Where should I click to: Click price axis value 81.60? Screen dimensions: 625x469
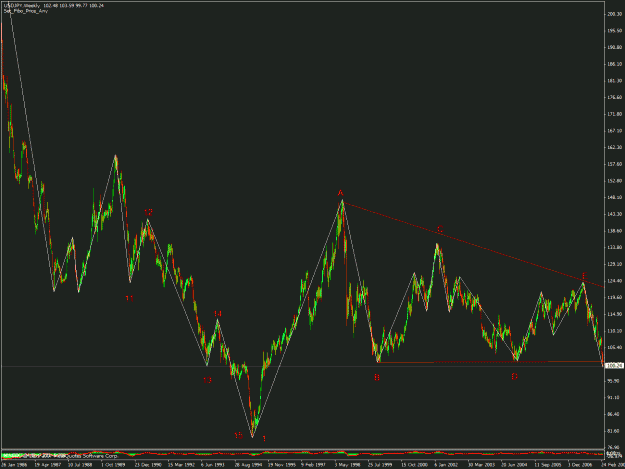(x=614, y=431)
